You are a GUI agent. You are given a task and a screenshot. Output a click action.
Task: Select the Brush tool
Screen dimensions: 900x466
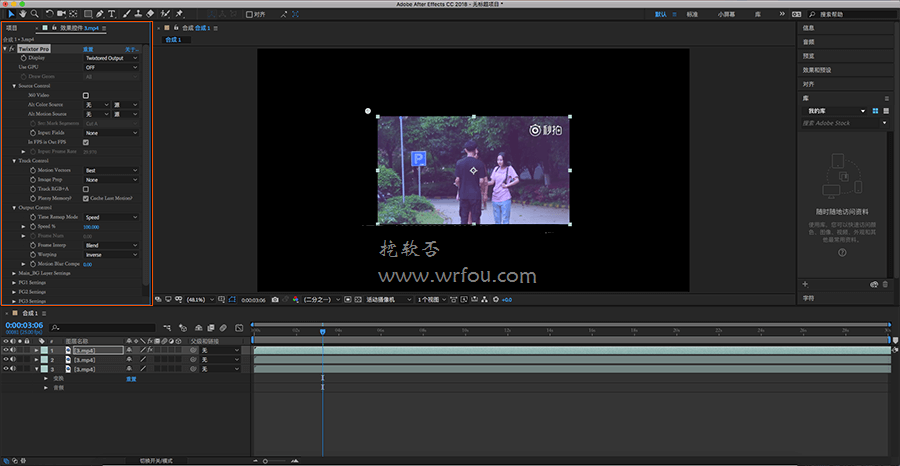coord(127,14)
